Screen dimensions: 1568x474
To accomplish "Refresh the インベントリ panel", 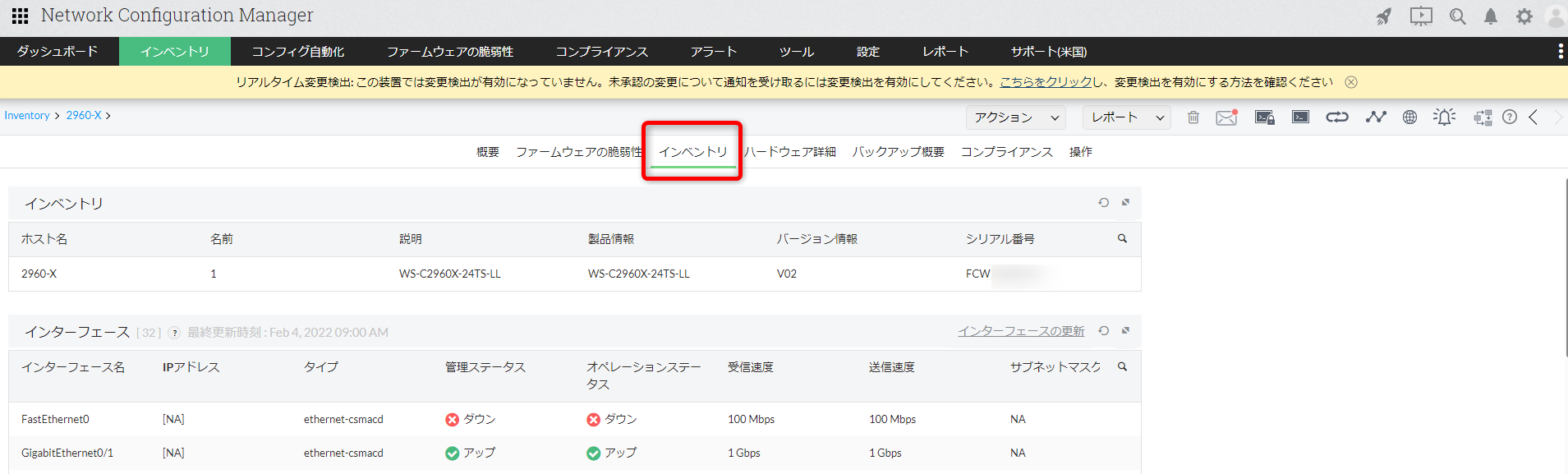I will coord(1104,203).
